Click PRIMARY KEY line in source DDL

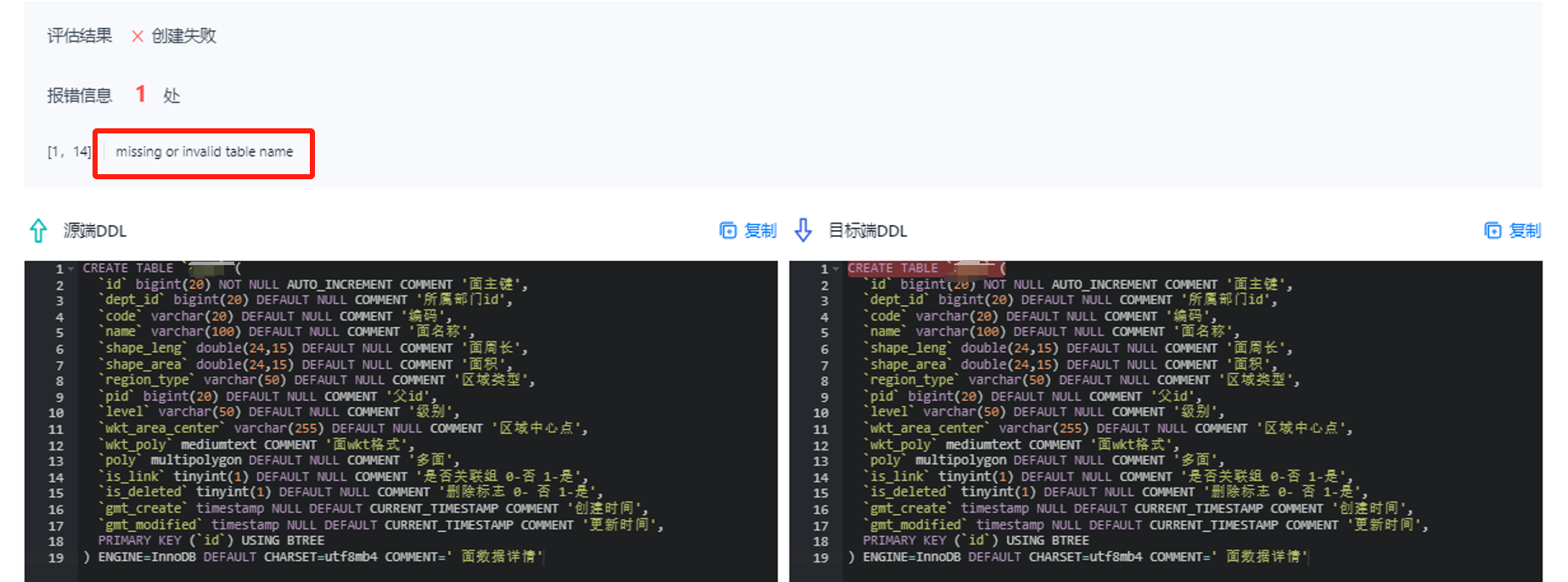211,540
